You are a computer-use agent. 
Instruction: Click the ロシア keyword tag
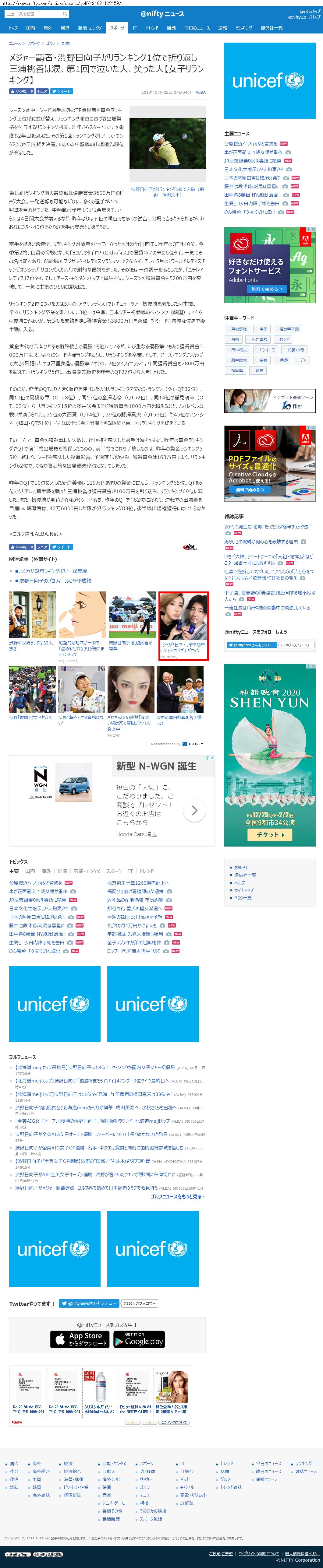(x=283, y=340)
